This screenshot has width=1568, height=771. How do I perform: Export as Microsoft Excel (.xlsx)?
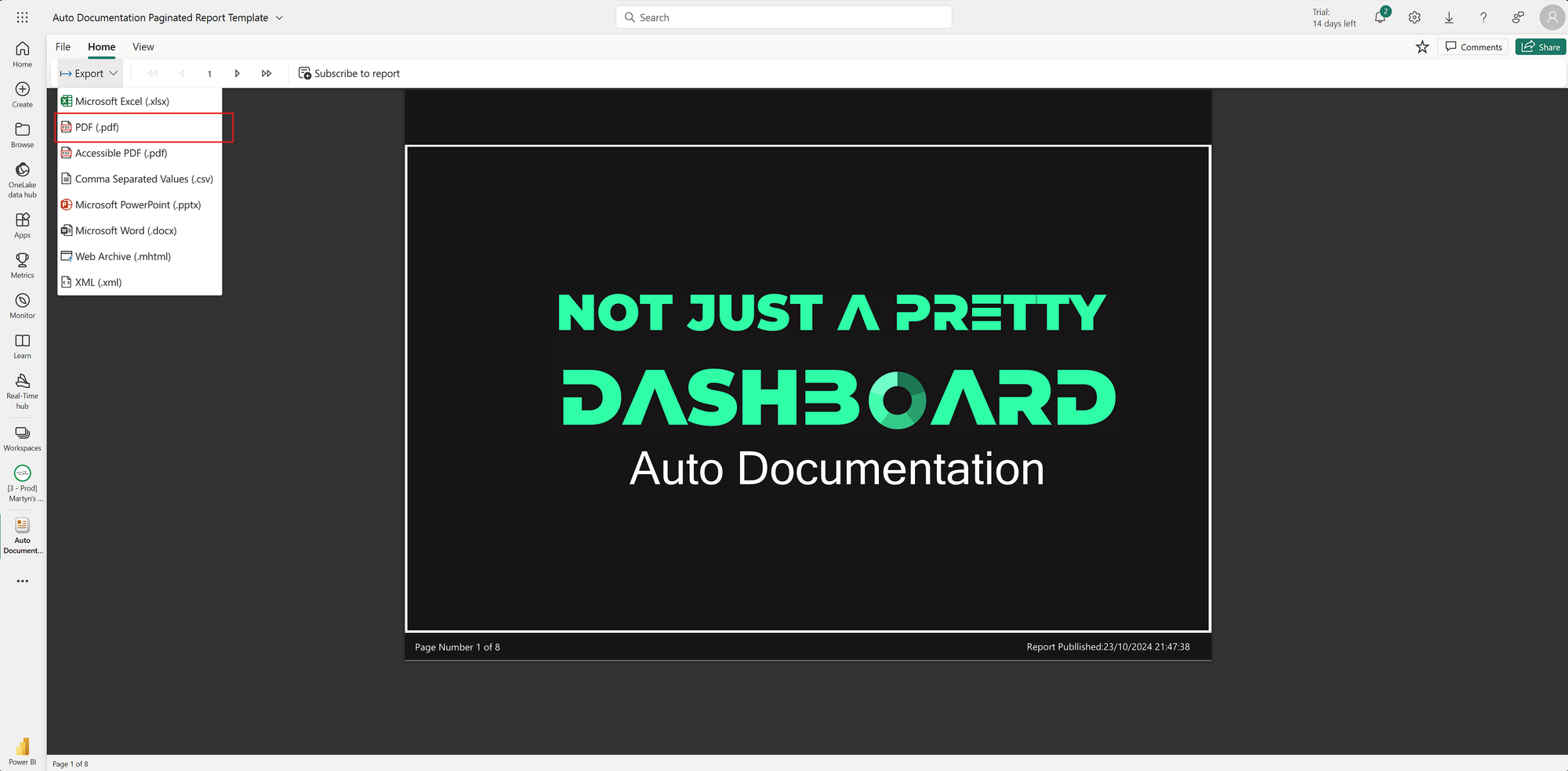click(x=140, y=101)
